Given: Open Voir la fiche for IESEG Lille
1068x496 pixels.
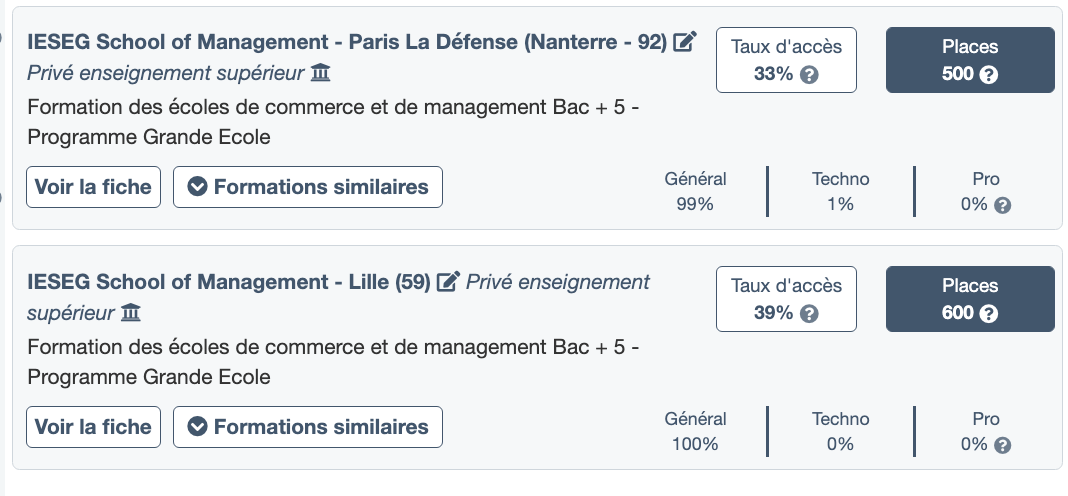Looking at the screenshot, I should (93, 427).
